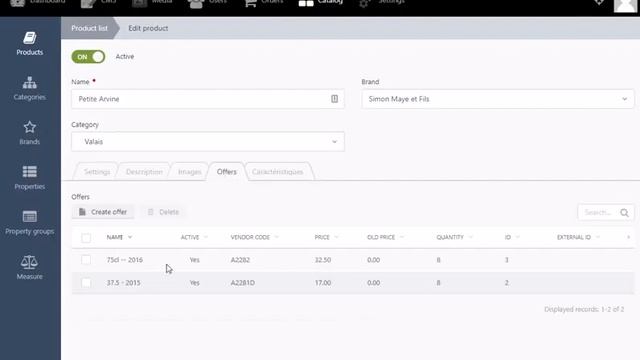The width and height of the screenshot is (640, 360).
Task: Toggle the Active ON switch
Action: (88, 57)
